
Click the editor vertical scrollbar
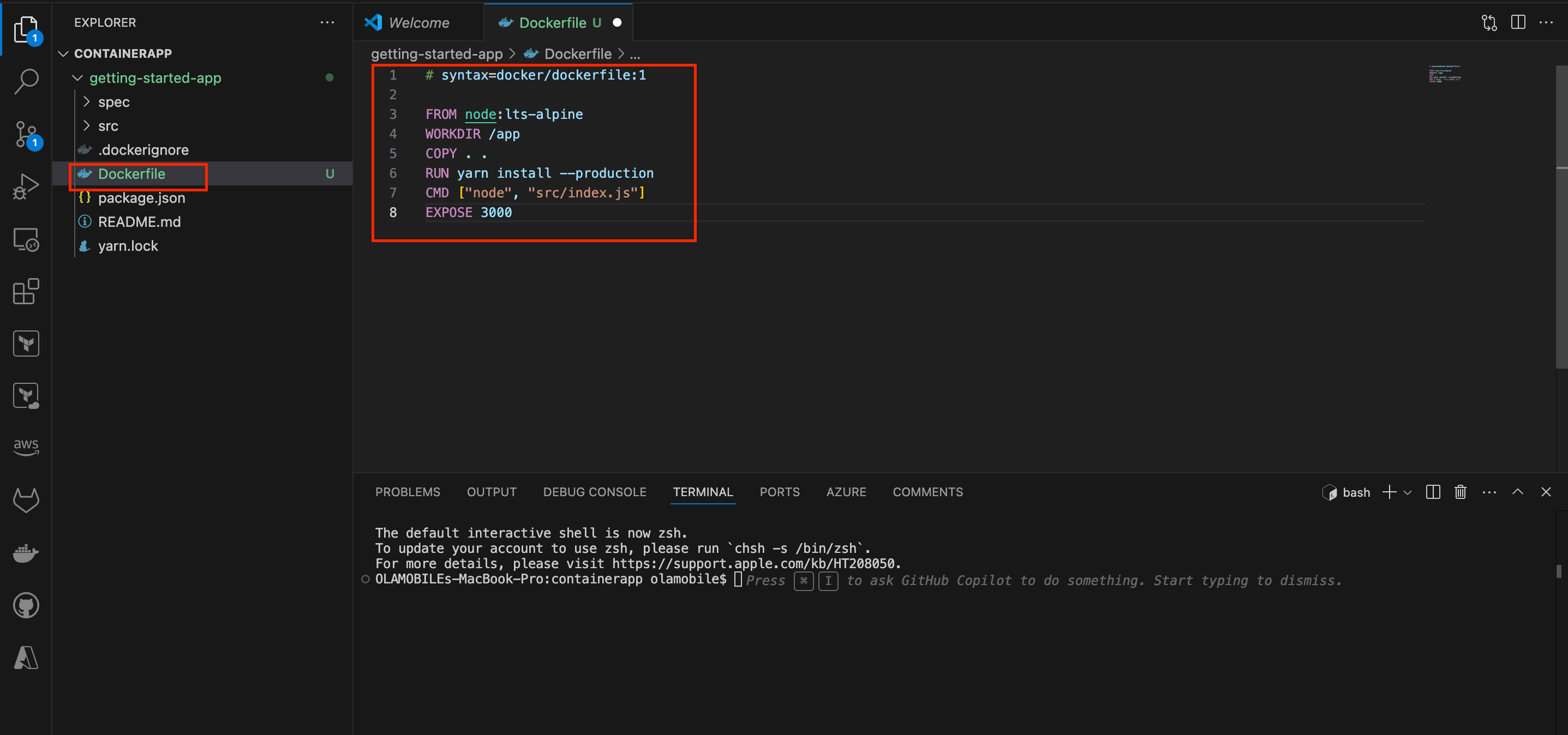(x=1561, y=216)
